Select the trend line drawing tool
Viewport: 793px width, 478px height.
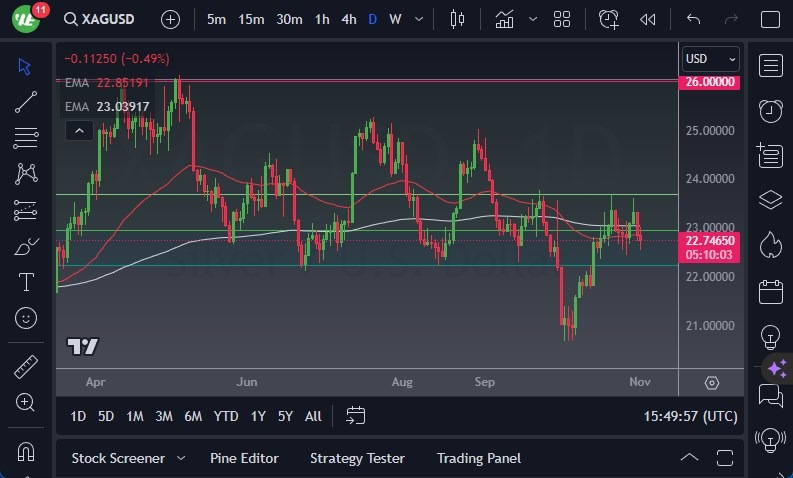pyautogui.click(x=26, y=102)
